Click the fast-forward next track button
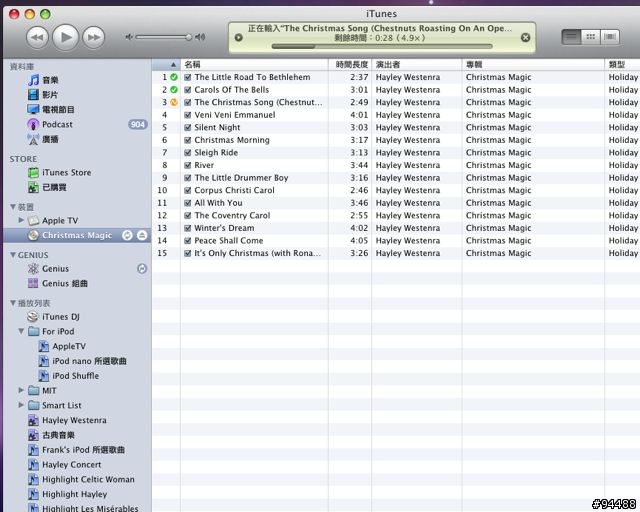Viewport: 640px width, 512px height. [x=93, y=38]
